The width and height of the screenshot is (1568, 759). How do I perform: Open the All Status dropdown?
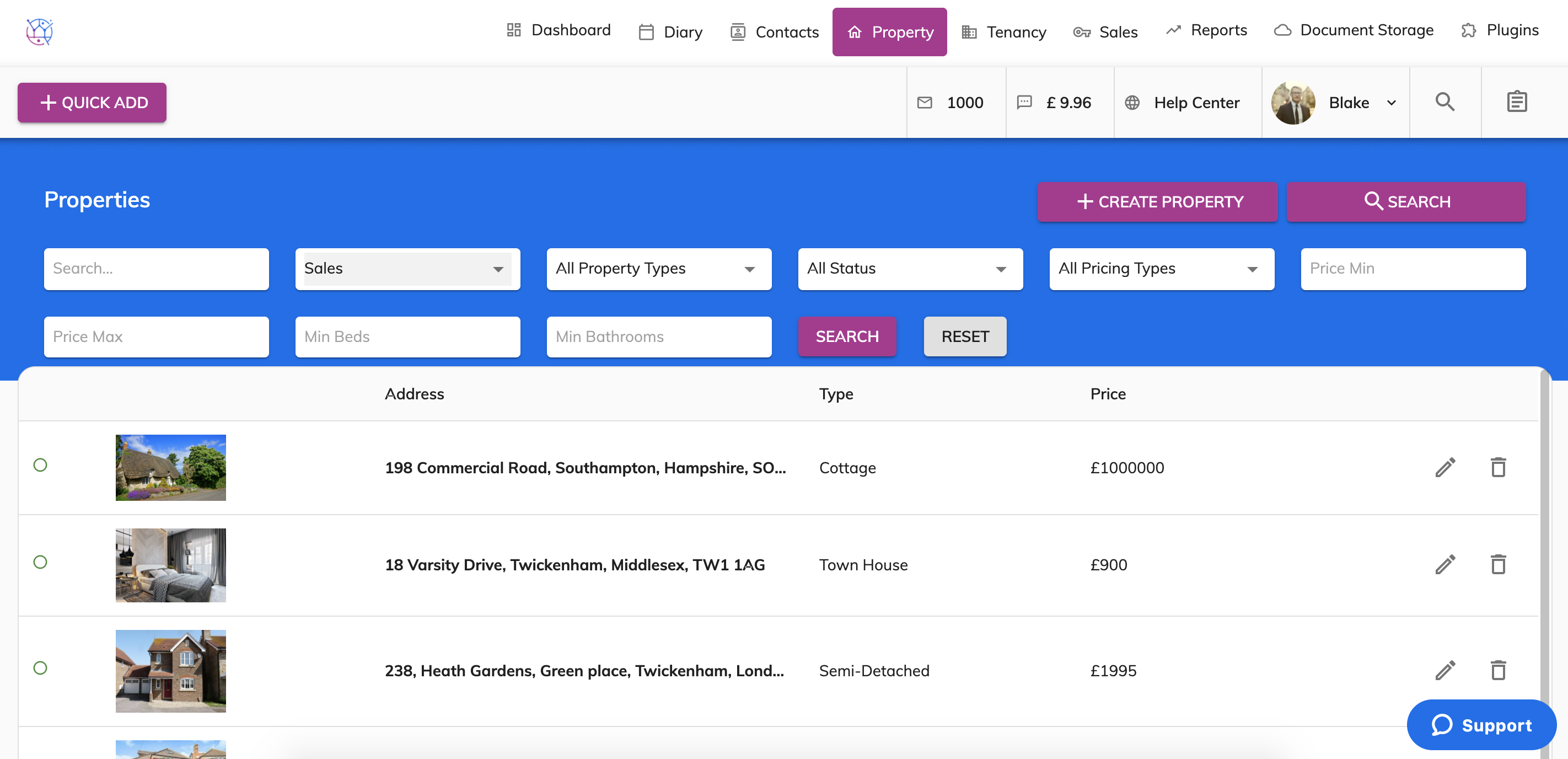(910, 269)
